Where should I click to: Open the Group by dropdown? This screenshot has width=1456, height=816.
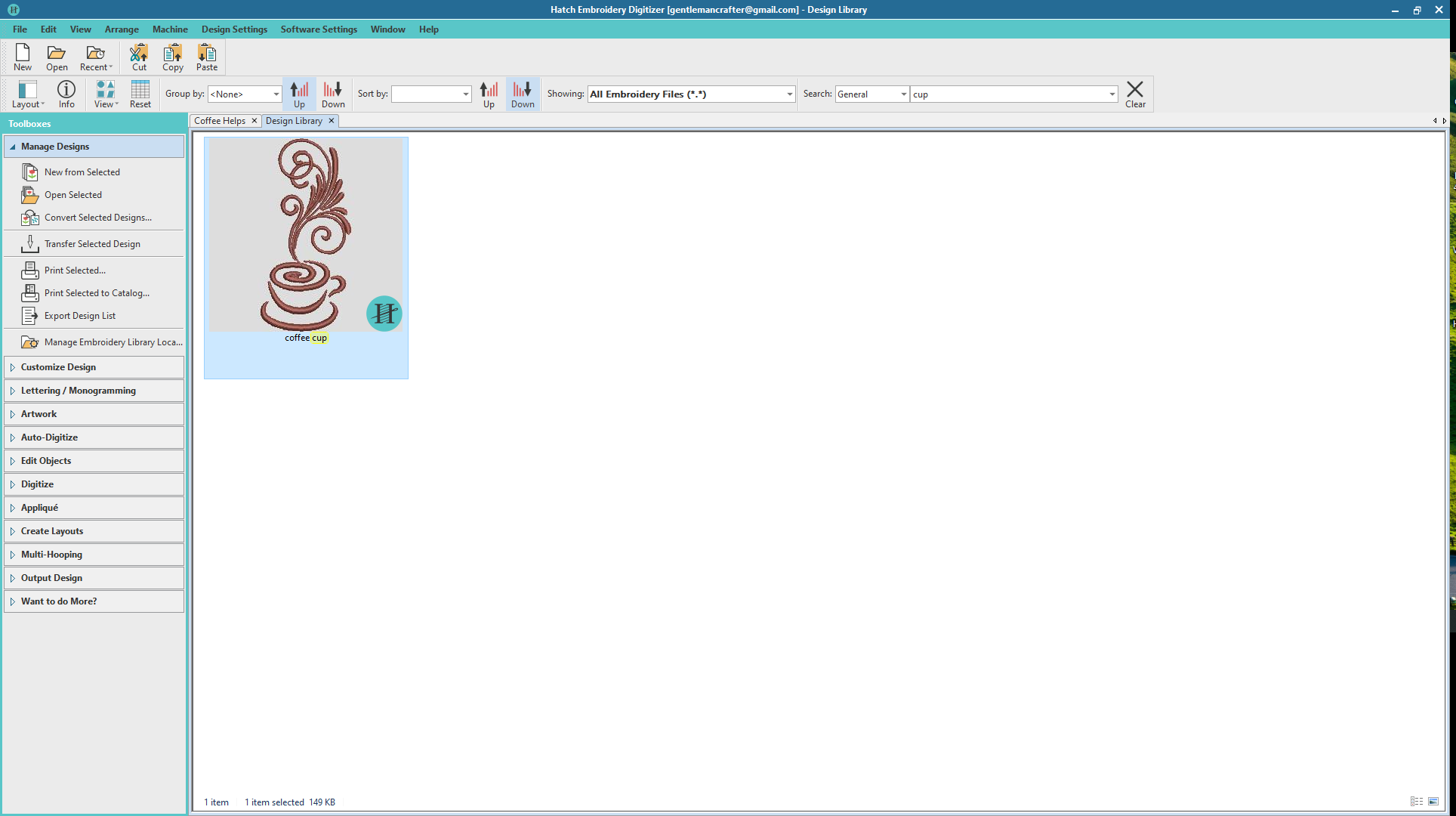click(276, 94)
